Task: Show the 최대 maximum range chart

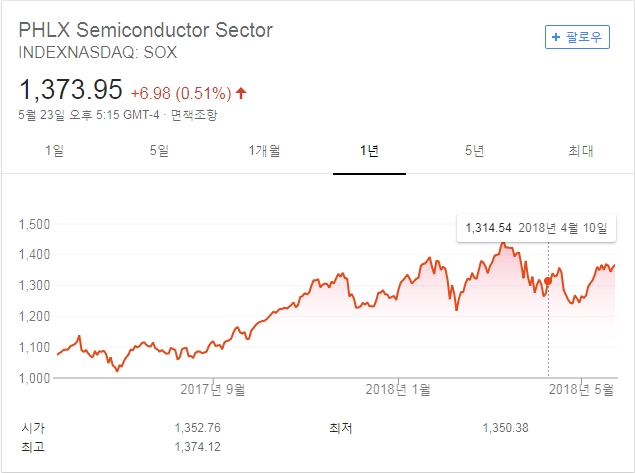Action: click(580, 151)
